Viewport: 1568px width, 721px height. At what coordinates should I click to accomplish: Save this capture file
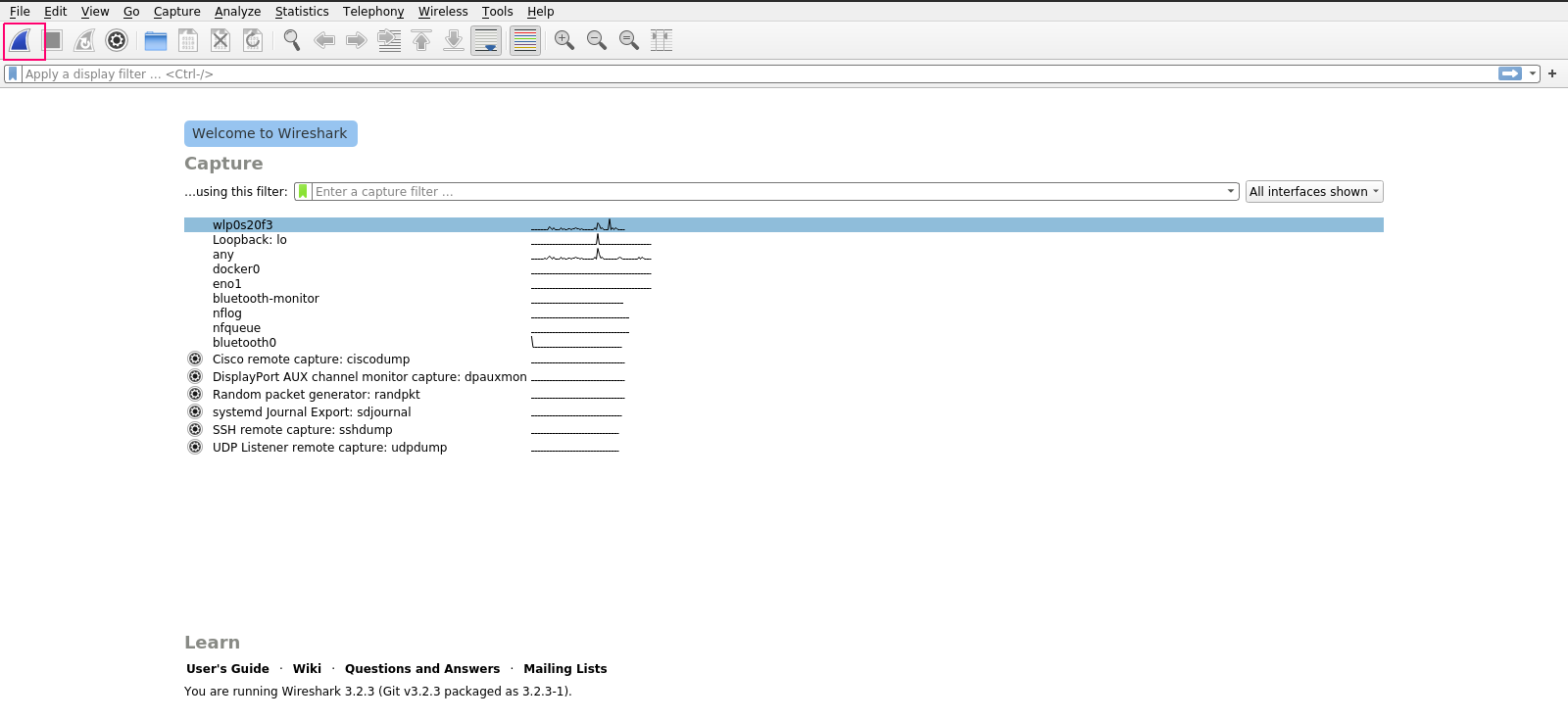click(188, 40)
